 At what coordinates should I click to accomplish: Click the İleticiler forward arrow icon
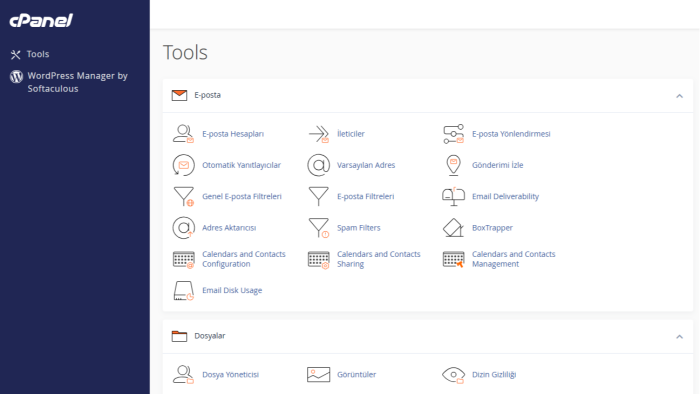(x=319, y=134)
